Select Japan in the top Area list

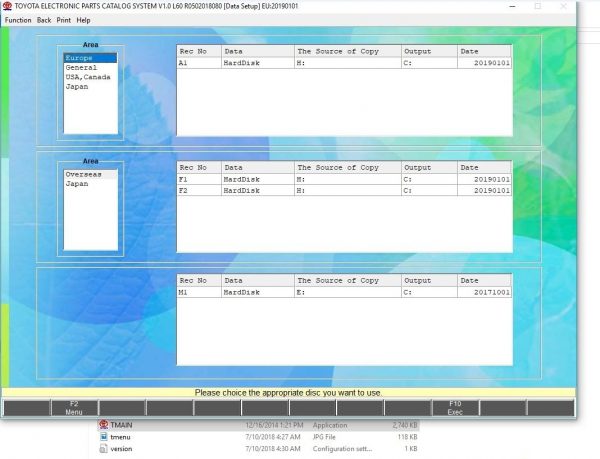pyautogui.click(x=90, y=86)
